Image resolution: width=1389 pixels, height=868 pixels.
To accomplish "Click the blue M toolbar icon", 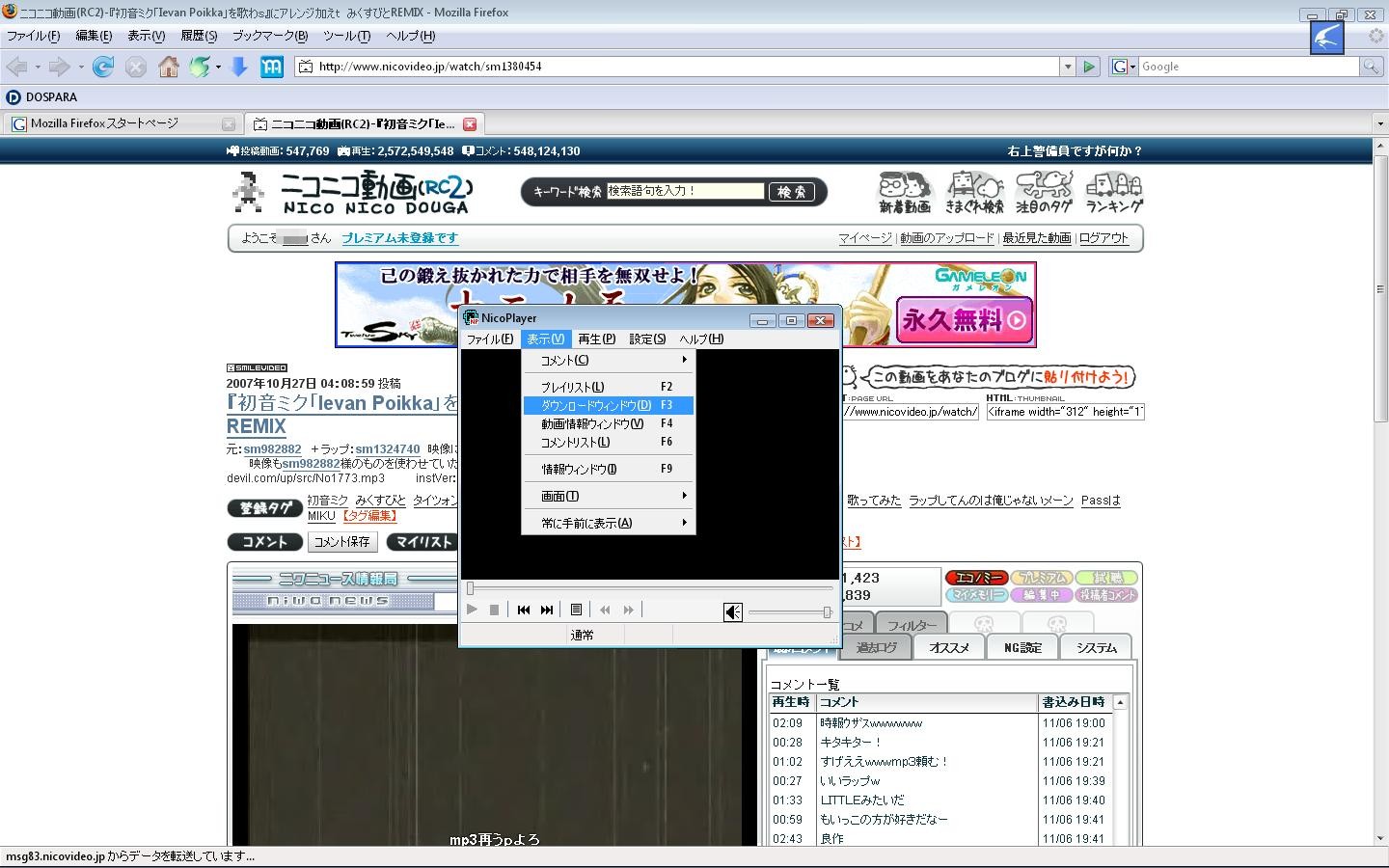I will point(272,67).
